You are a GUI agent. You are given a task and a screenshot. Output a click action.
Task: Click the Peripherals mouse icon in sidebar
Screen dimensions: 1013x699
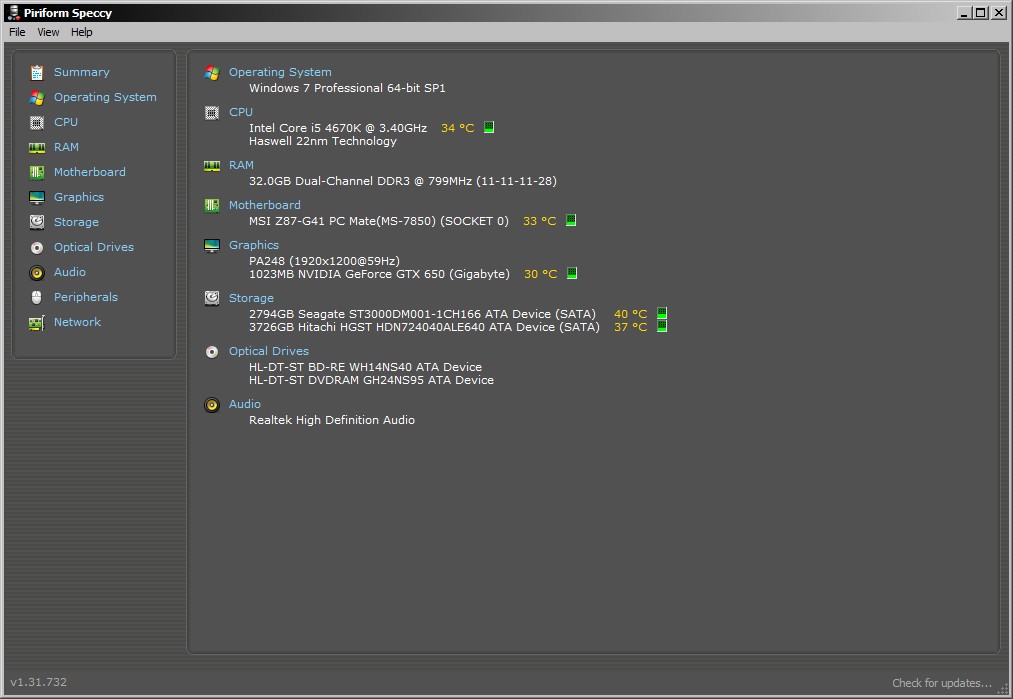coord(37,297)
